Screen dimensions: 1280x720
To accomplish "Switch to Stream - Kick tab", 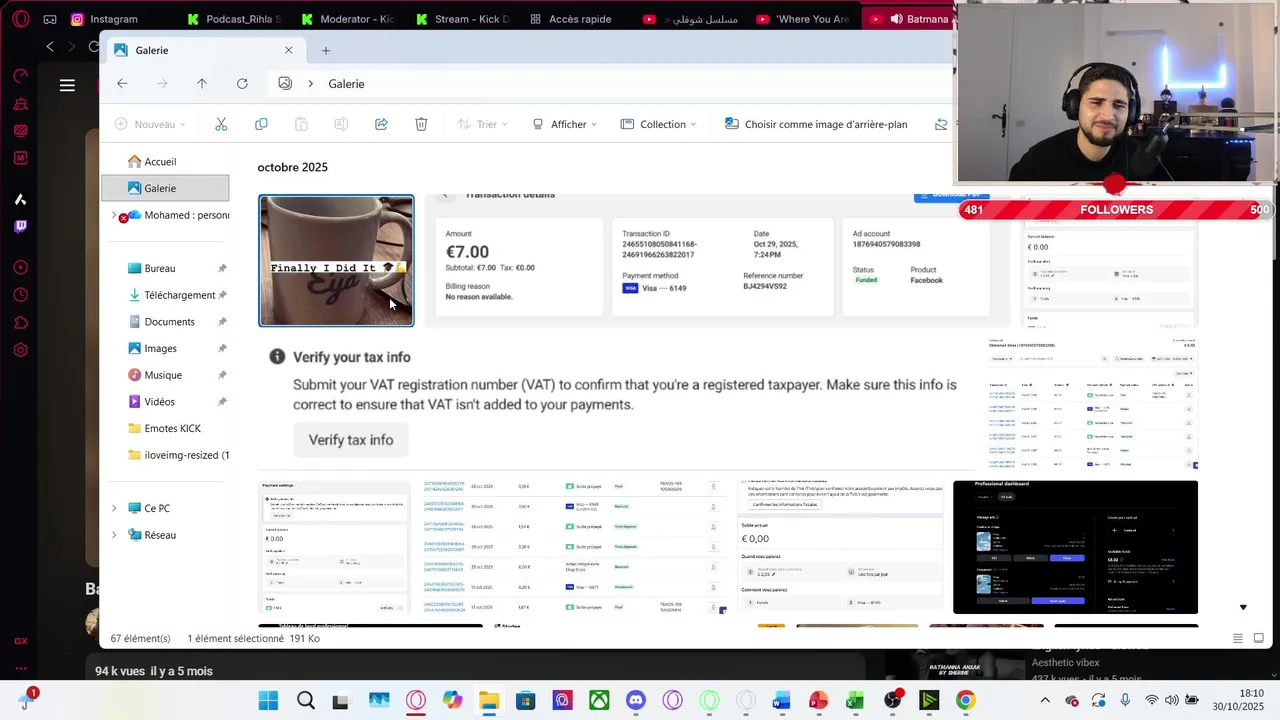I will (x=462, y=19).
